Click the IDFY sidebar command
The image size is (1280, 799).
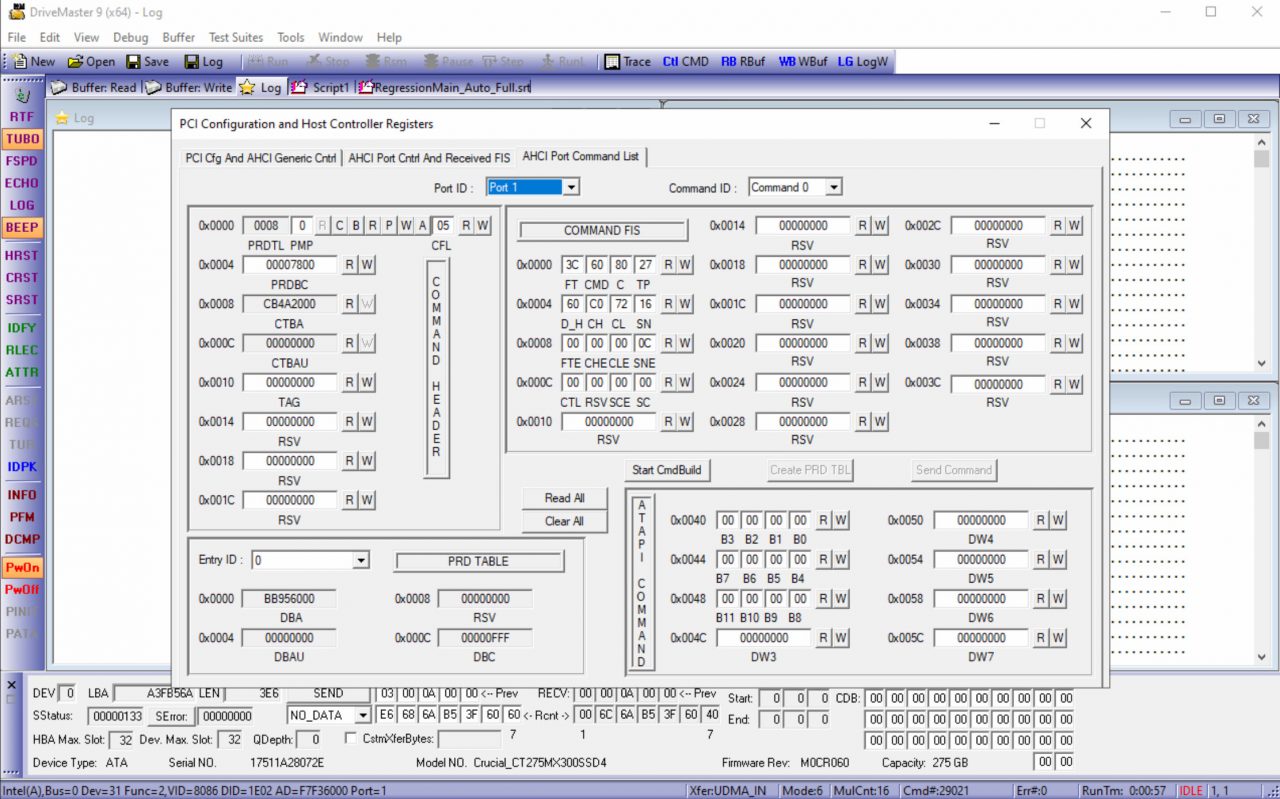22,328
